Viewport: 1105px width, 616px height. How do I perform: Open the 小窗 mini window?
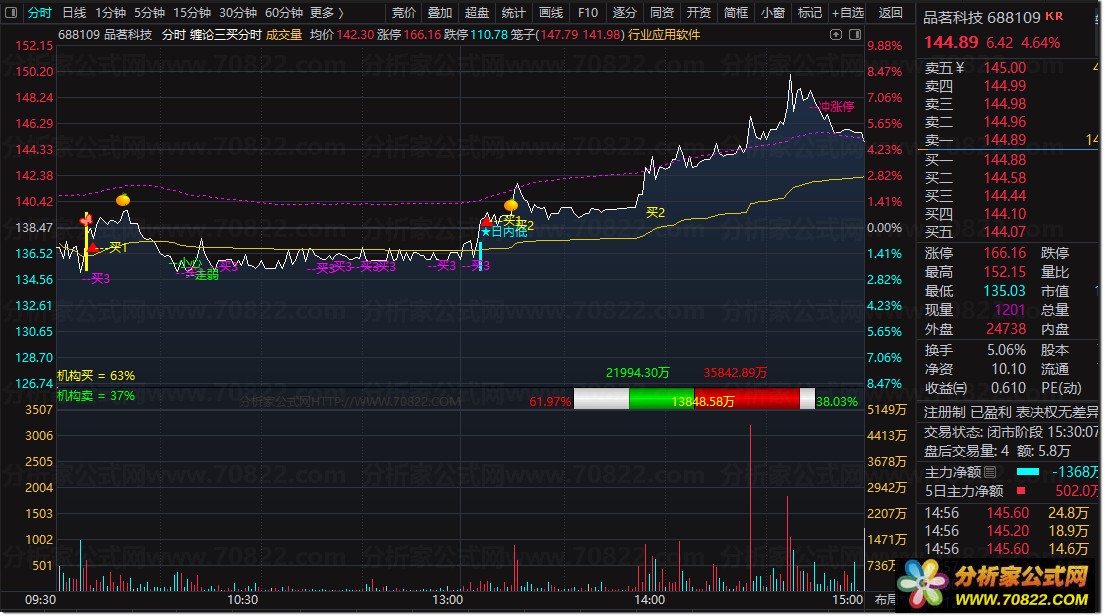pos(772,13)
